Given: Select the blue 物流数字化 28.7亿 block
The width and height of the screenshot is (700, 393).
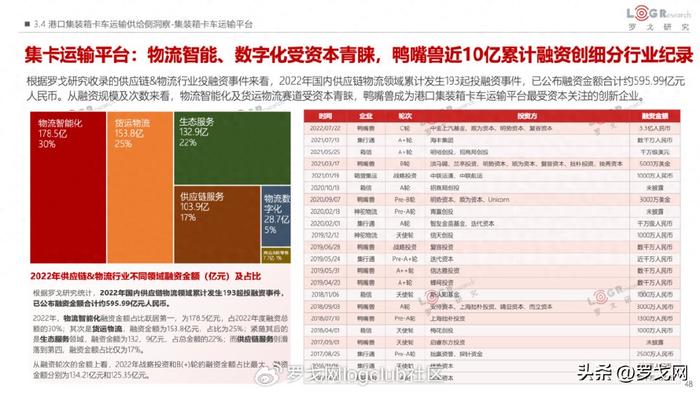Looking at the screenshot, I should pyautogui.click(x=276, y=216).
